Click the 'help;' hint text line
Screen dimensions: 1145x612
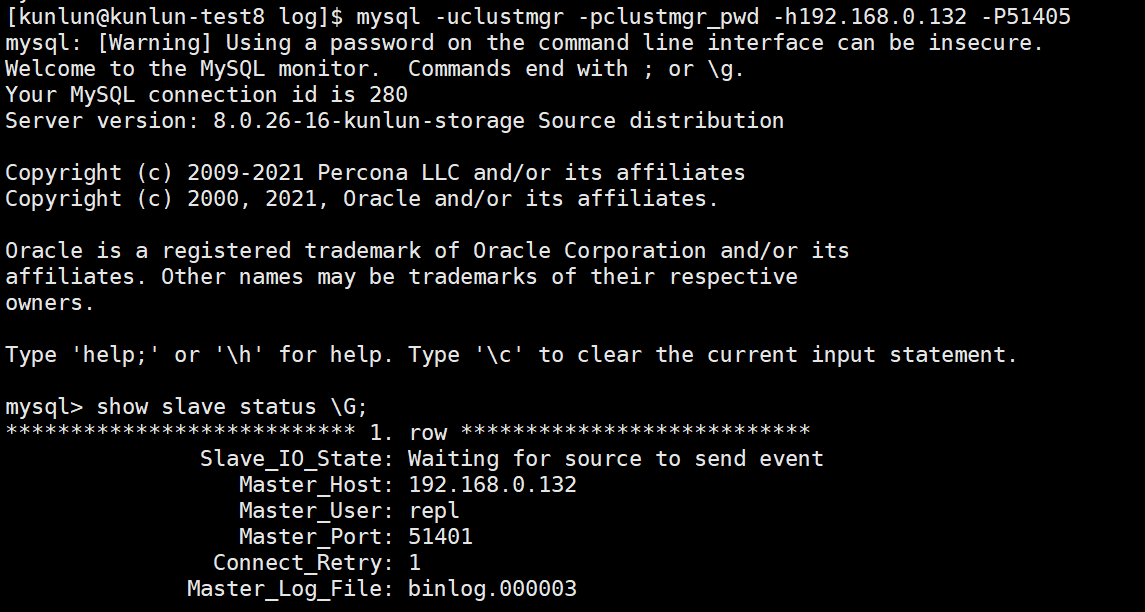pos(511,355)
